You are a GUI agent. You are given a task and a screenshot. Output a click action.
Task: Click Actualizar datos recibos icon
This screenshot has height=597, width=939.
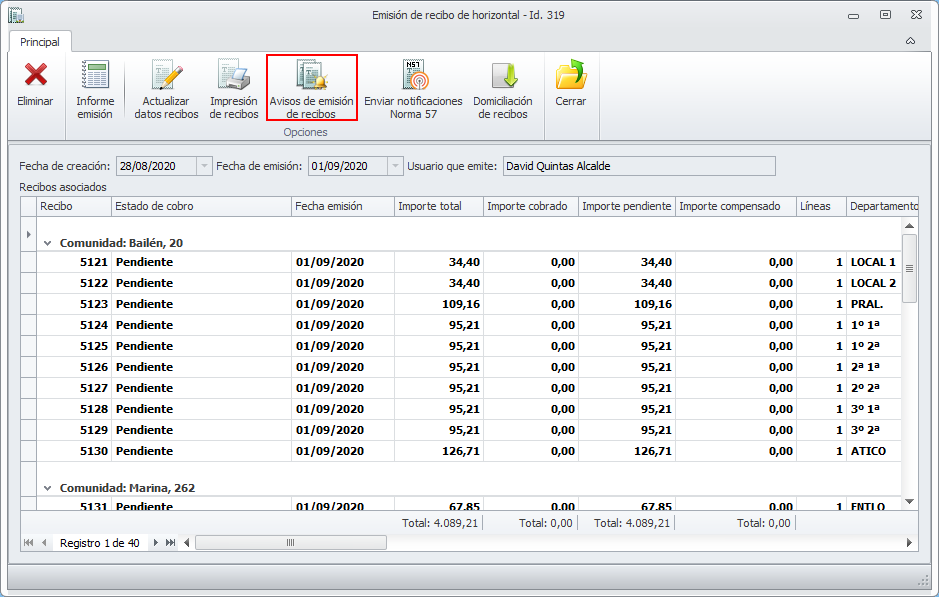[166, 76]
